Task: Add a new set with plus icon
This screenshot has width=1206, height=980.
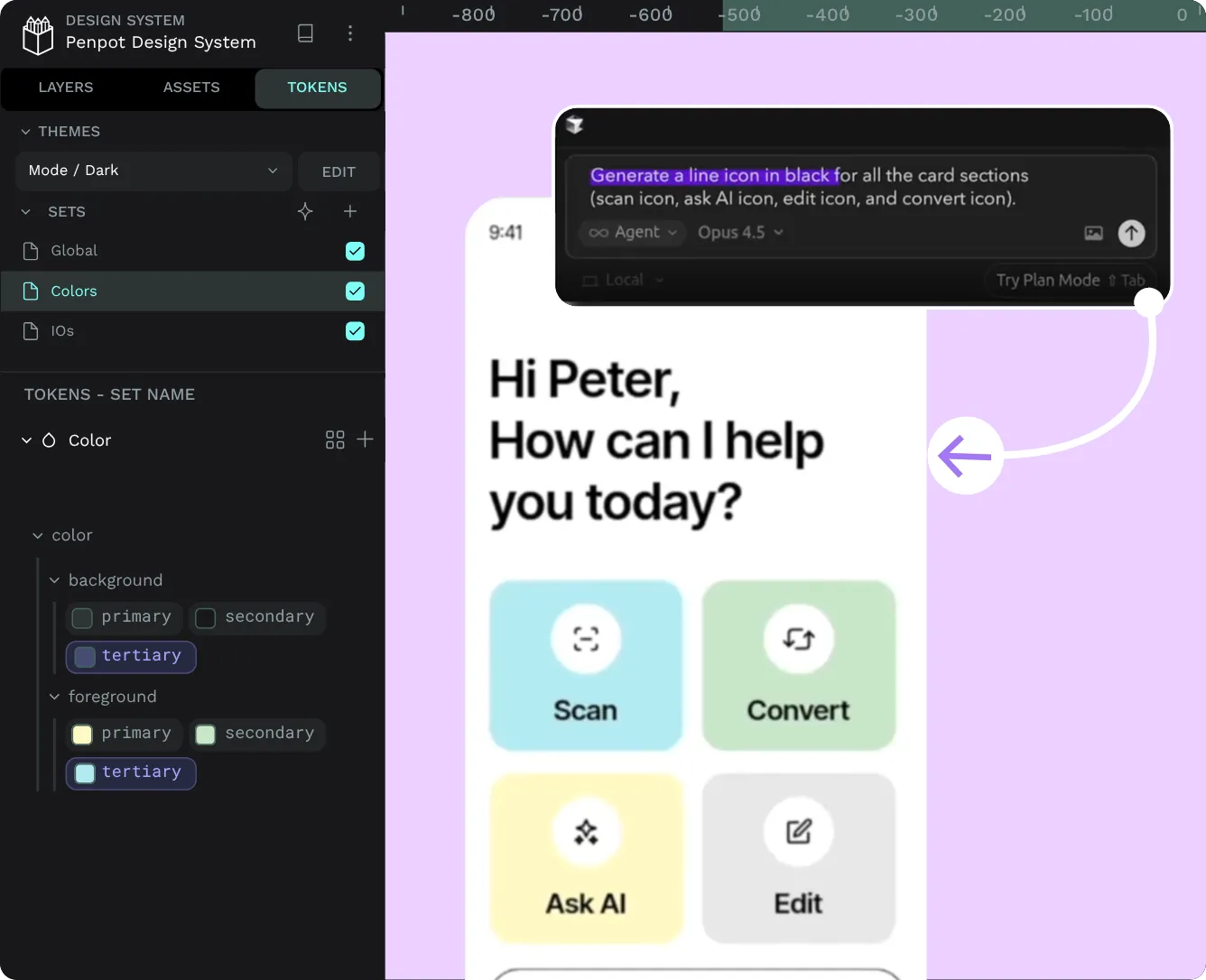Action: (350, 211)
